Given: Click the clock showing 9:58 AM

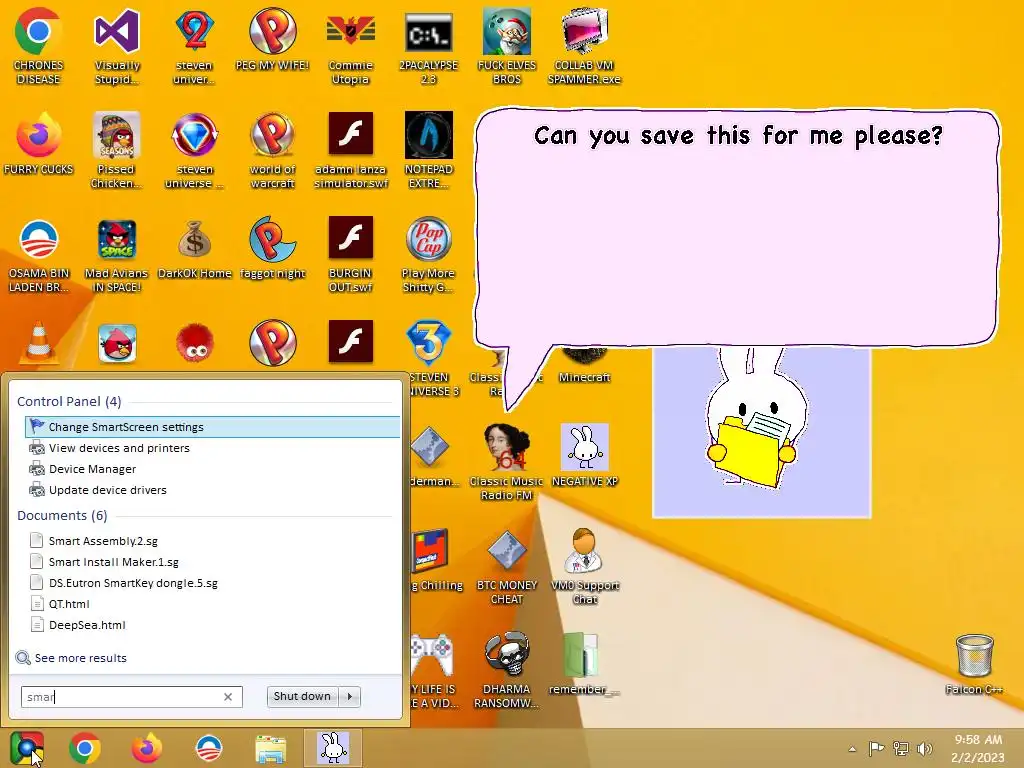Looking at the screenshot, I should click(x=978, y=748).
